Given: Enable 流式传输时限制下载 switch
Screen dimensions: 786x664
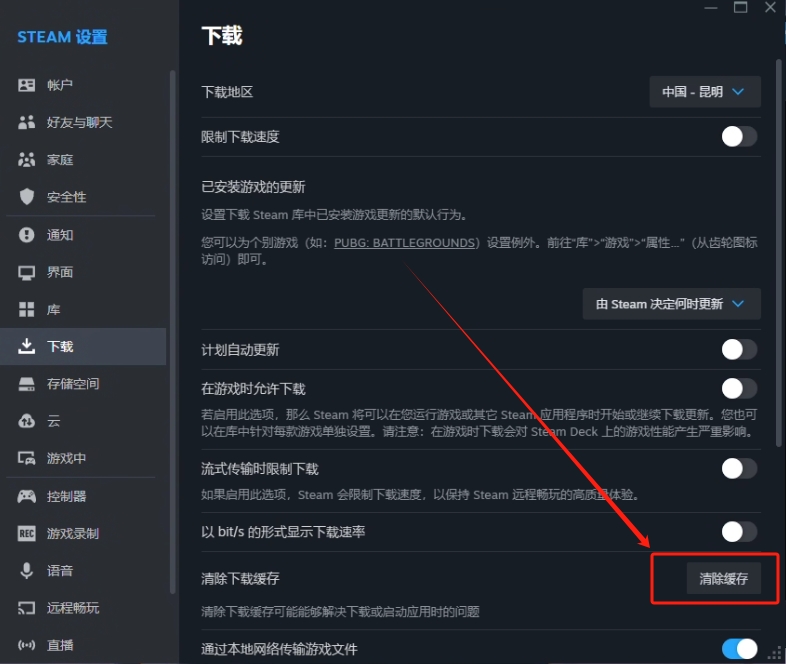Looking at the screenshot, I should click(739, 469).
